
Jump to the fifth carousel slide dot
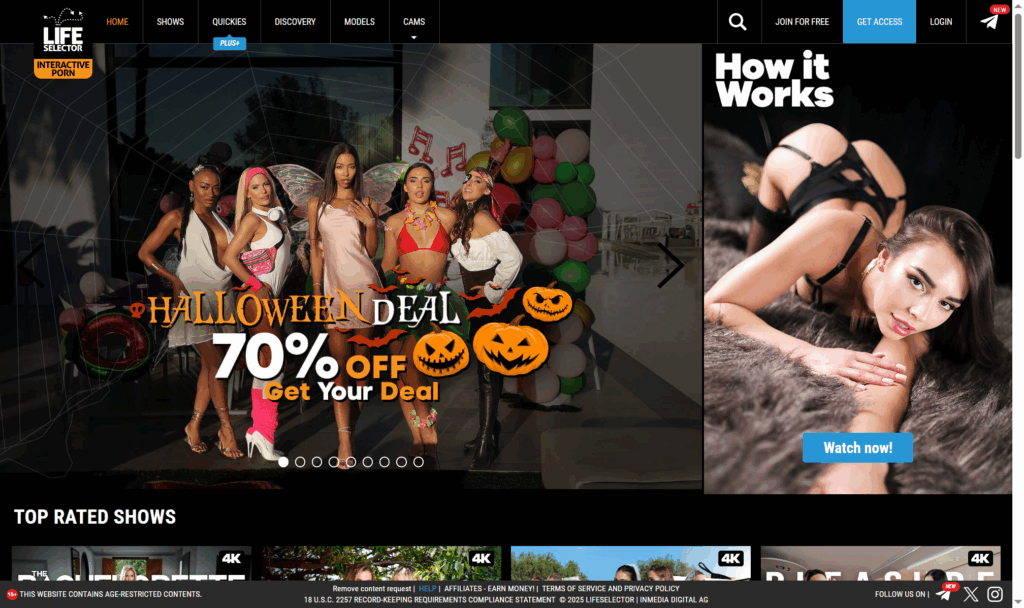pyautogui.click(x=351, y=461)
